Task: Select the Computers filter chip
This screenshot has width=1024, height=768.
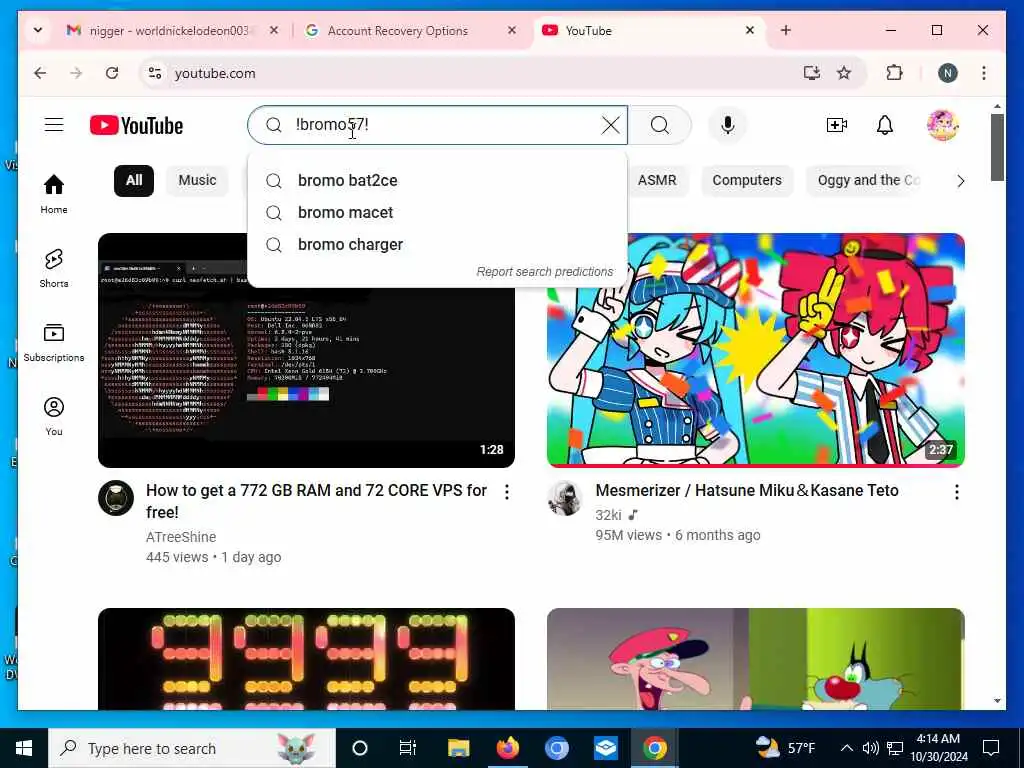Action: click(746, 180)
